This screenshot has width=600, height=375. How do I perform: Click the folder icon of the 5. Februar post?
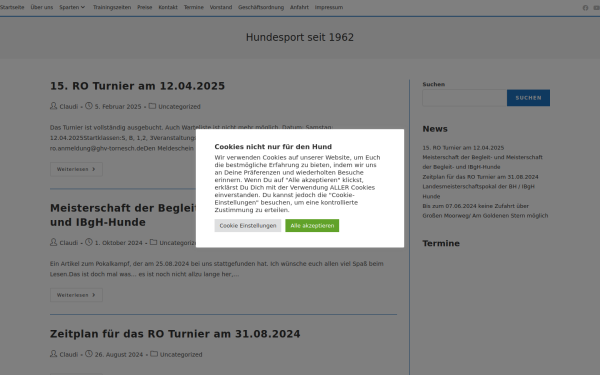tap(152, 106)
